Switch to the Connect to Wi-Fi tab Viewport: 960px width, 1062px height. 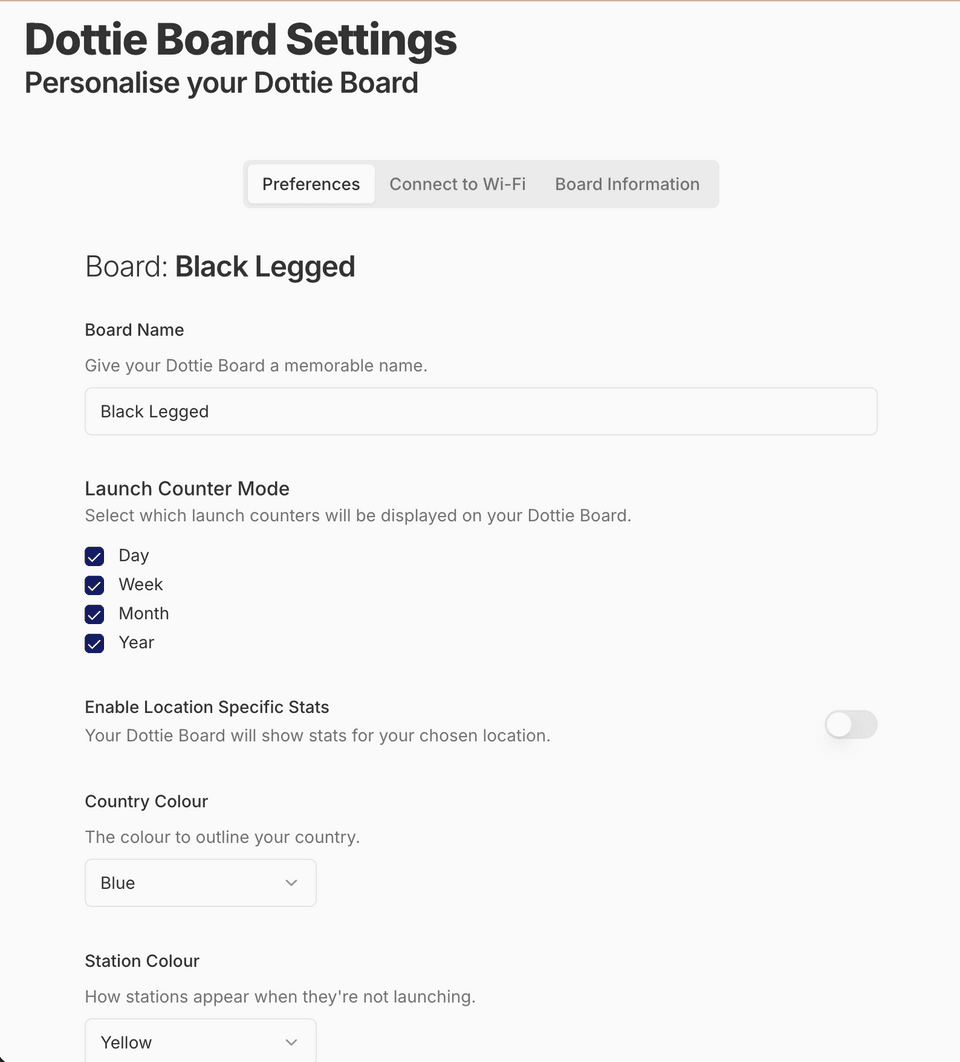(x=457, y=184)
